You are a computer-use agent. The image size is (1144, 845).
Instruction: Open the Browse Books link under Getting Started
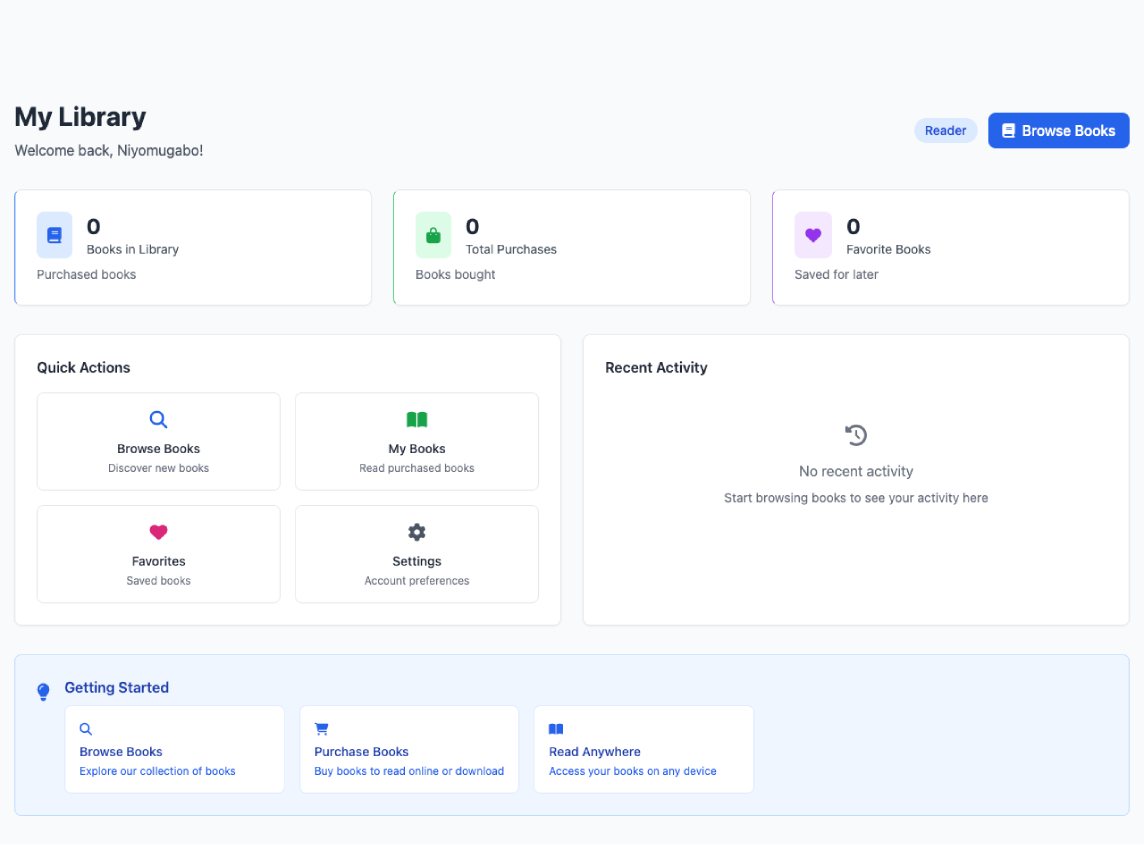pyautogui.click(x=175, y=749)
